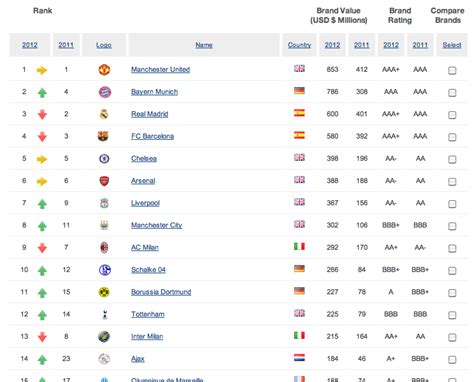Open the Manchester City club link
Screen dimensions: 474x382
(x=157, y=225)
